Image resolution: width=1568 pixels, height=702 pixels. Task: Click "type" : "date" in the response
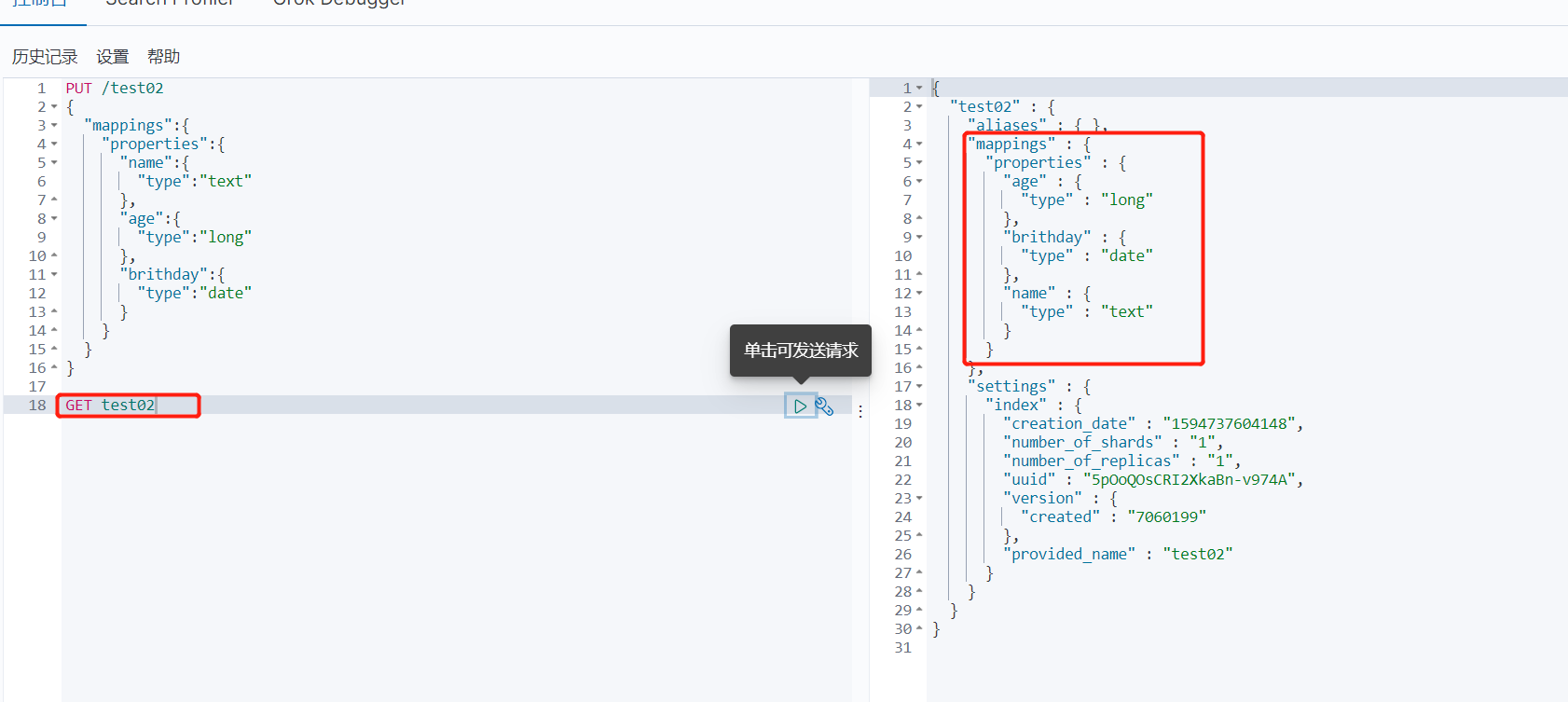pos(1087,256)
